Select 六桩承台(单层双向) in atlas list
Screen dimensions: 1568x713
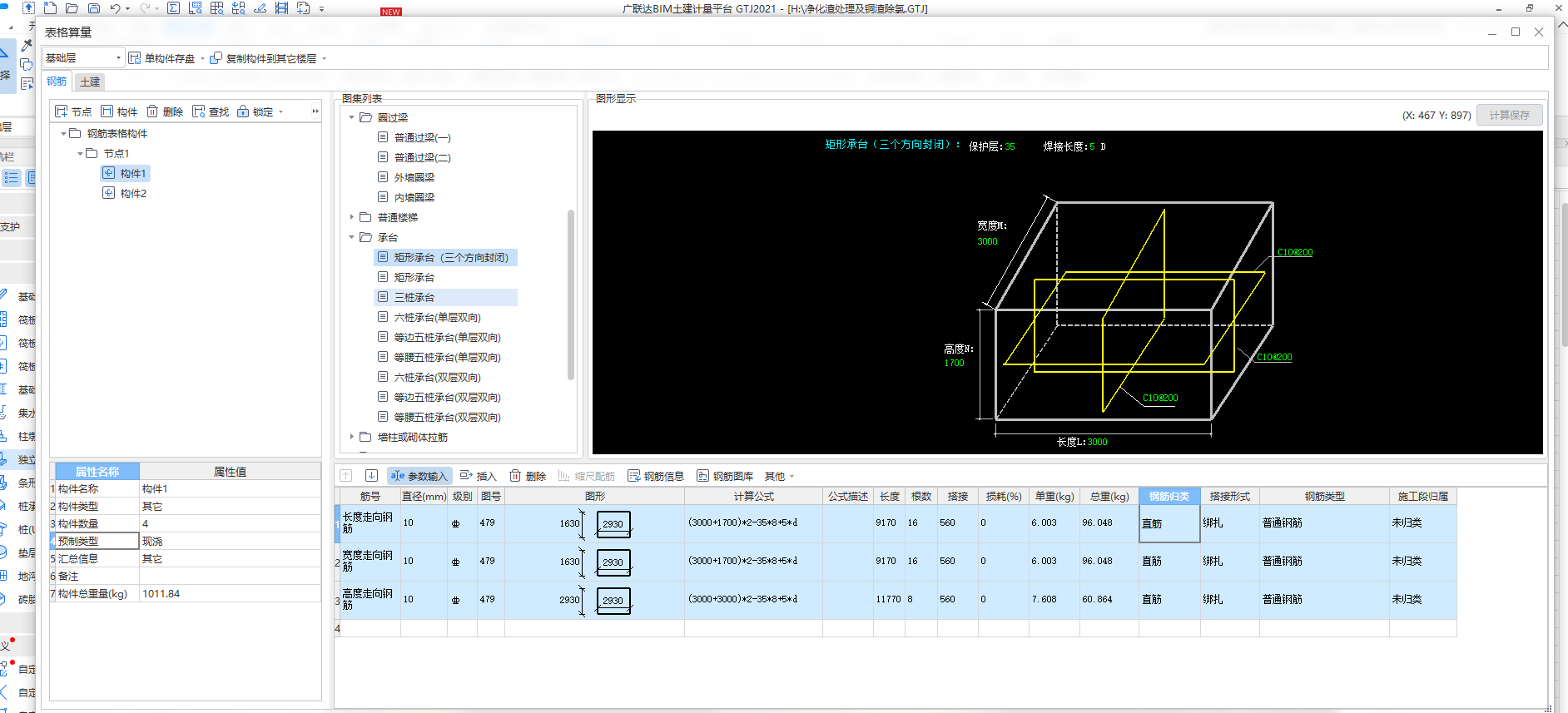tap(437, 317)
